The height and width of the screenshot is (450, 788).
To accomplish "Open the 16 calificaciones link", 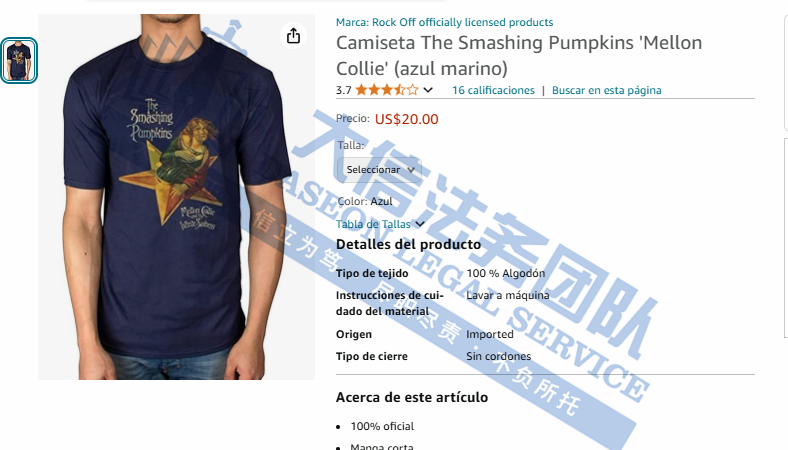I will coord(493,90).
